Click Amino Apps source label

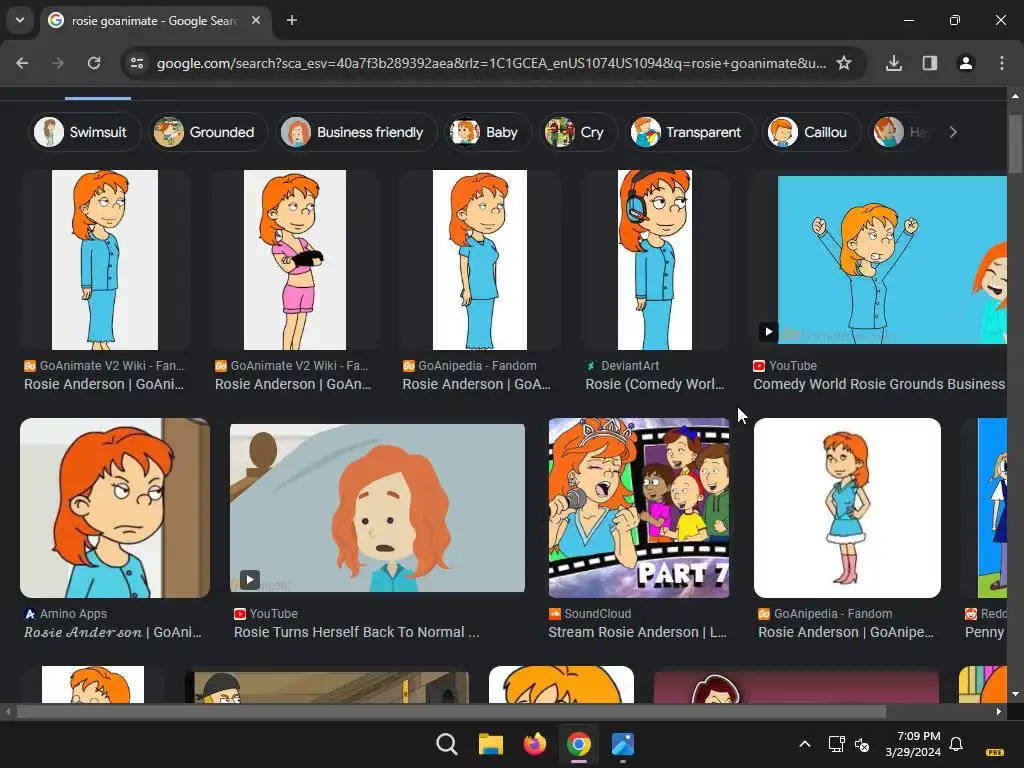tap(72, 614)
